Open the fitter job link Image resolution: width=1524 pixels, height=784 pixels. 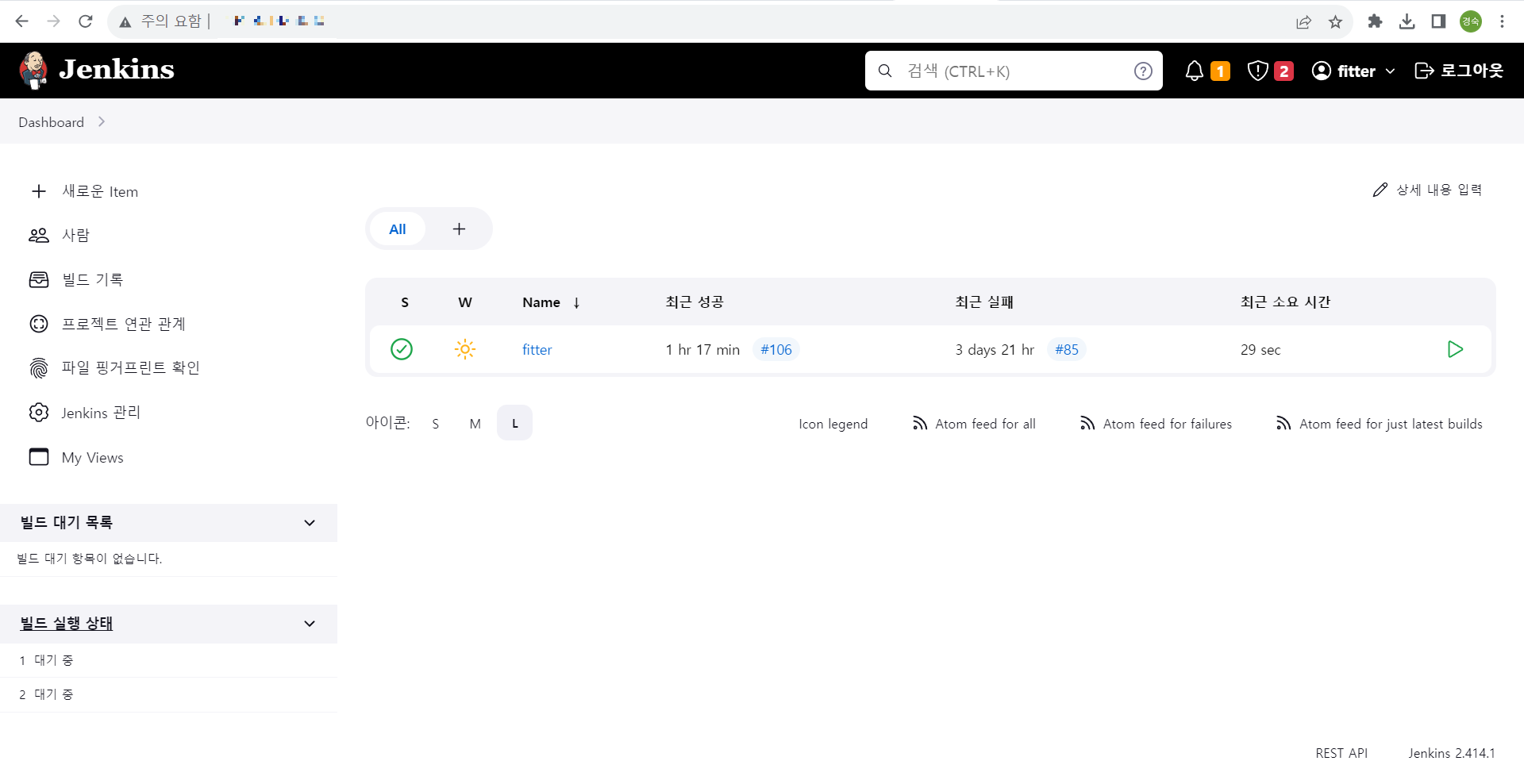click(x=537, y=350)
